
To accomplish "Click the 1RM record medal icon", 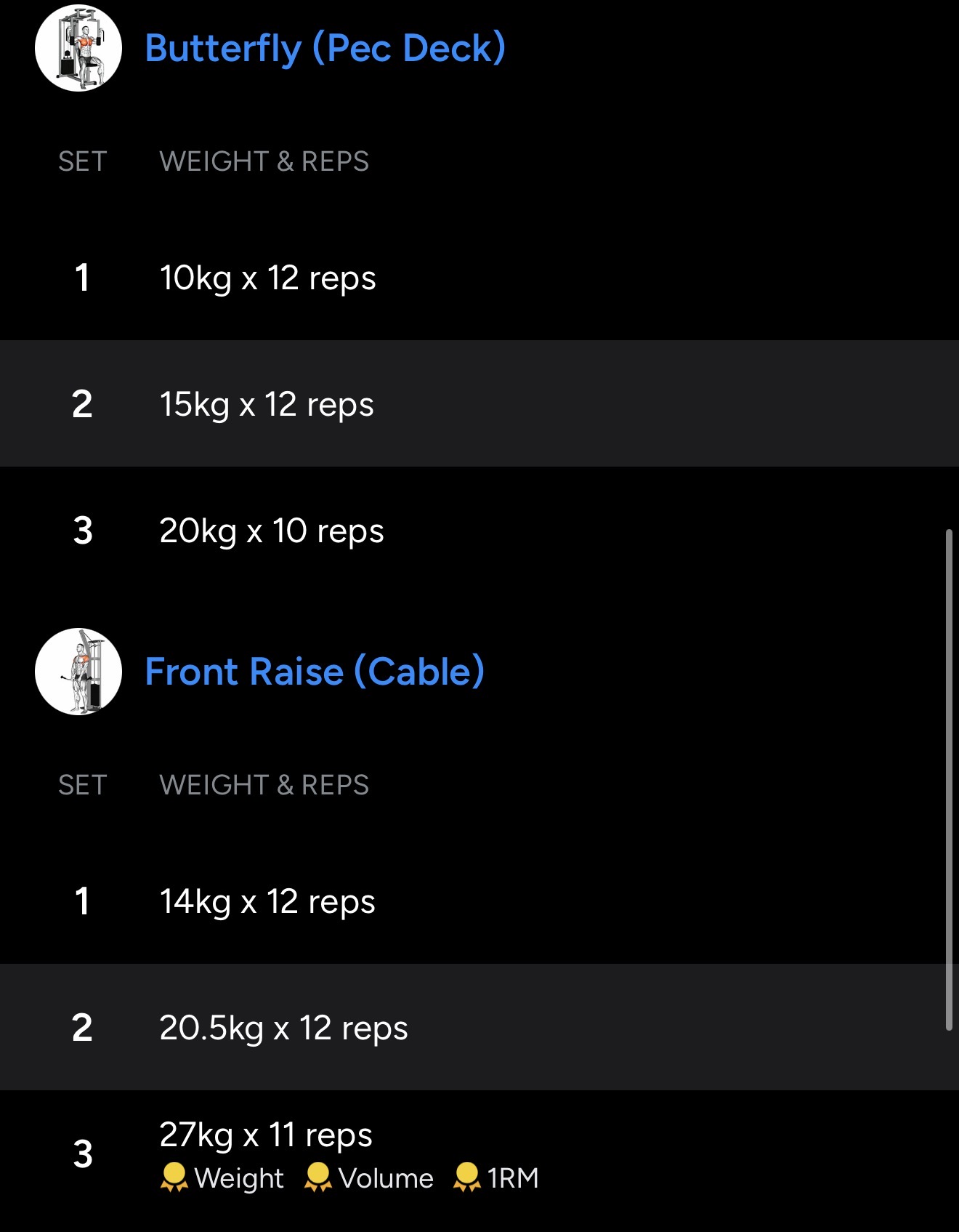I will 466,1177.
